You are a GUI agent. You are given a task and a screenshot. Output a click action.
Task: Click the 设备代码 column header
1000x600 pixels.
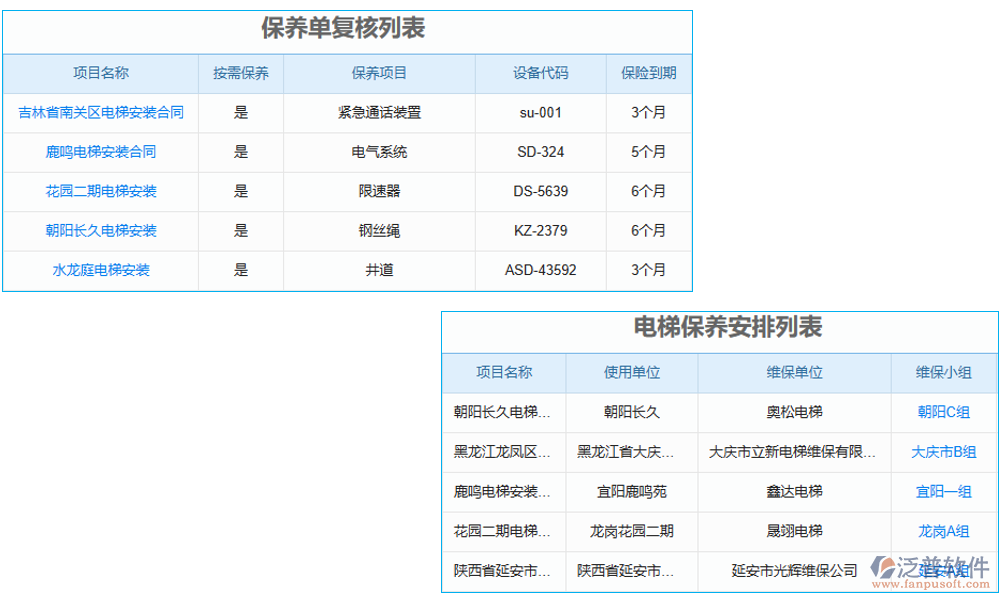(540, 73)
